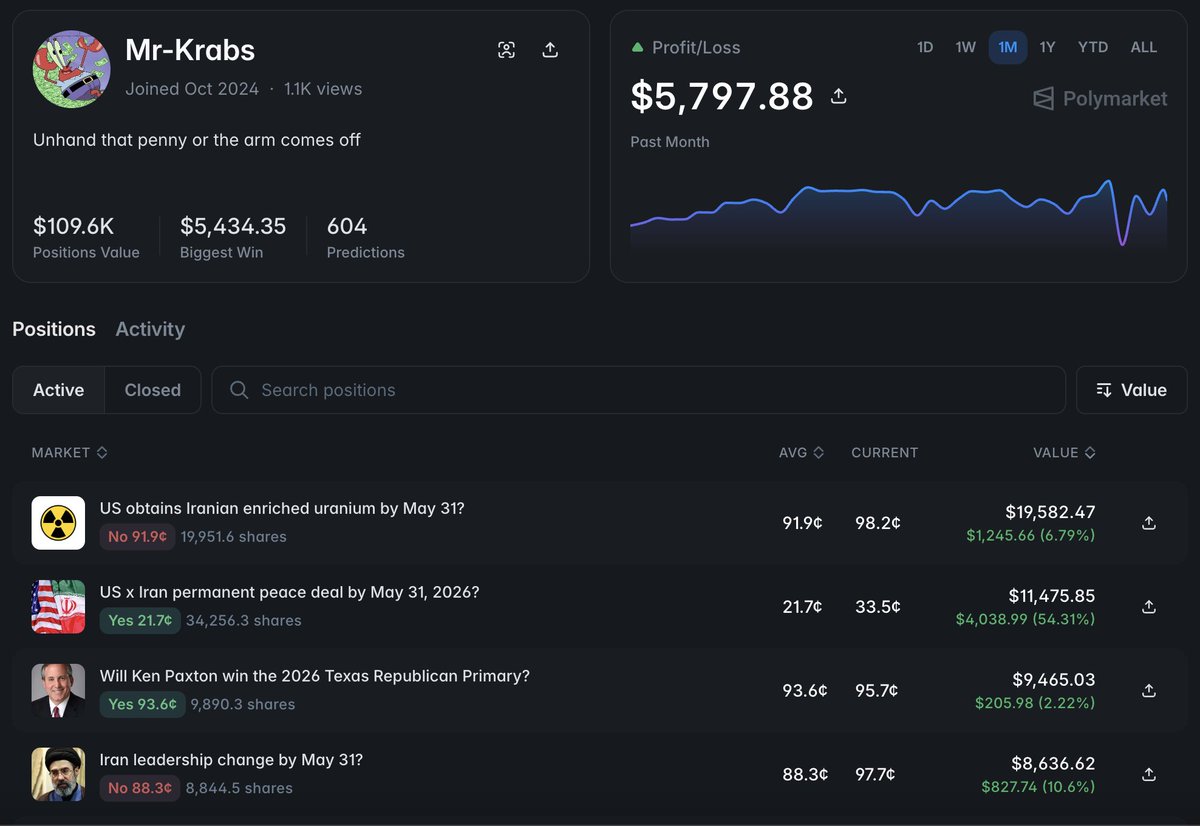The image size is (1200, 826).
Task: Click the 'Unhand that penny' bio text
Action: (197, 140)
